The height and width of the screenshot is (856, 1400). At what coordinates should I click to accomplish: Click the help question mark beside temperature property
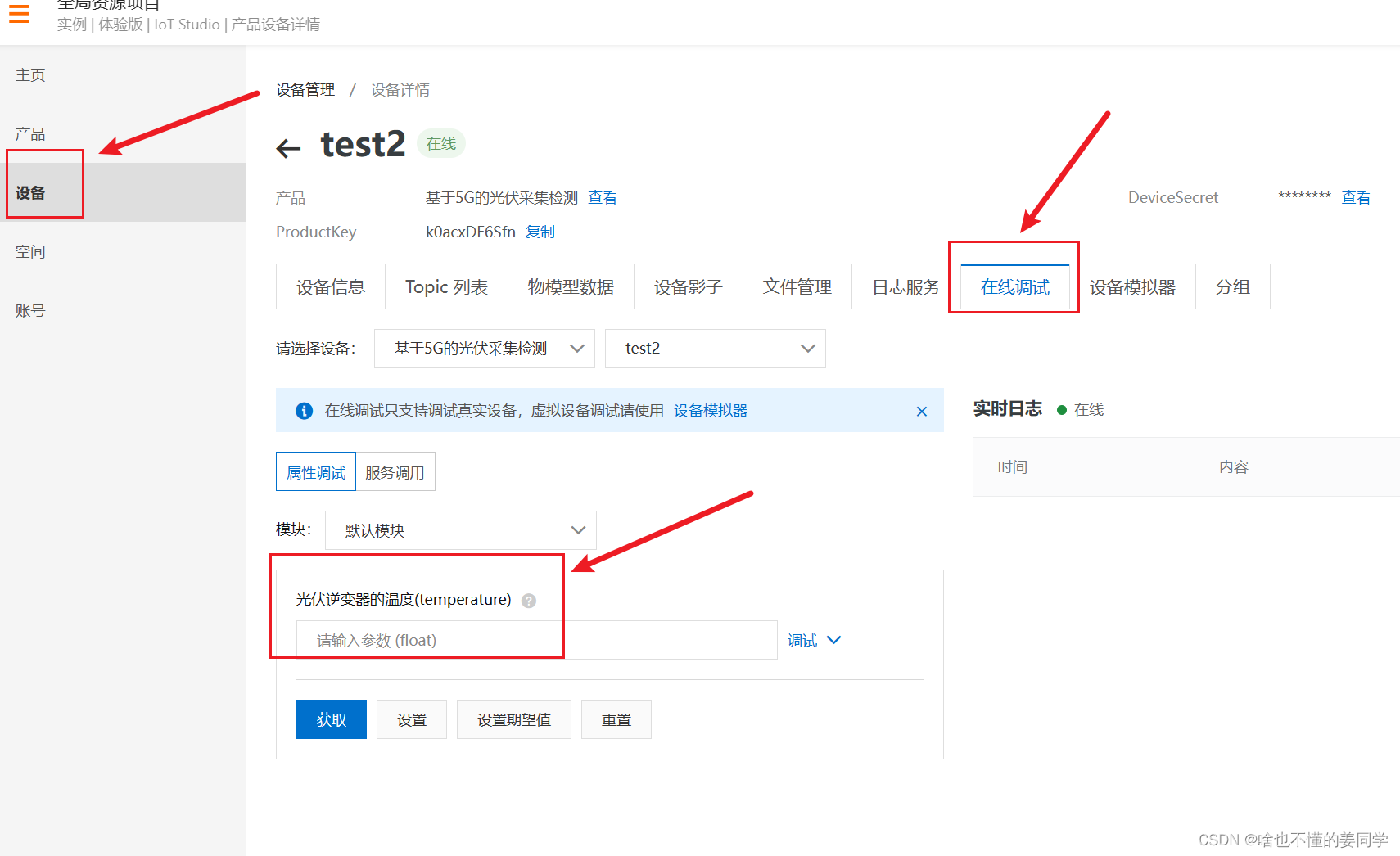coord(529,600)
